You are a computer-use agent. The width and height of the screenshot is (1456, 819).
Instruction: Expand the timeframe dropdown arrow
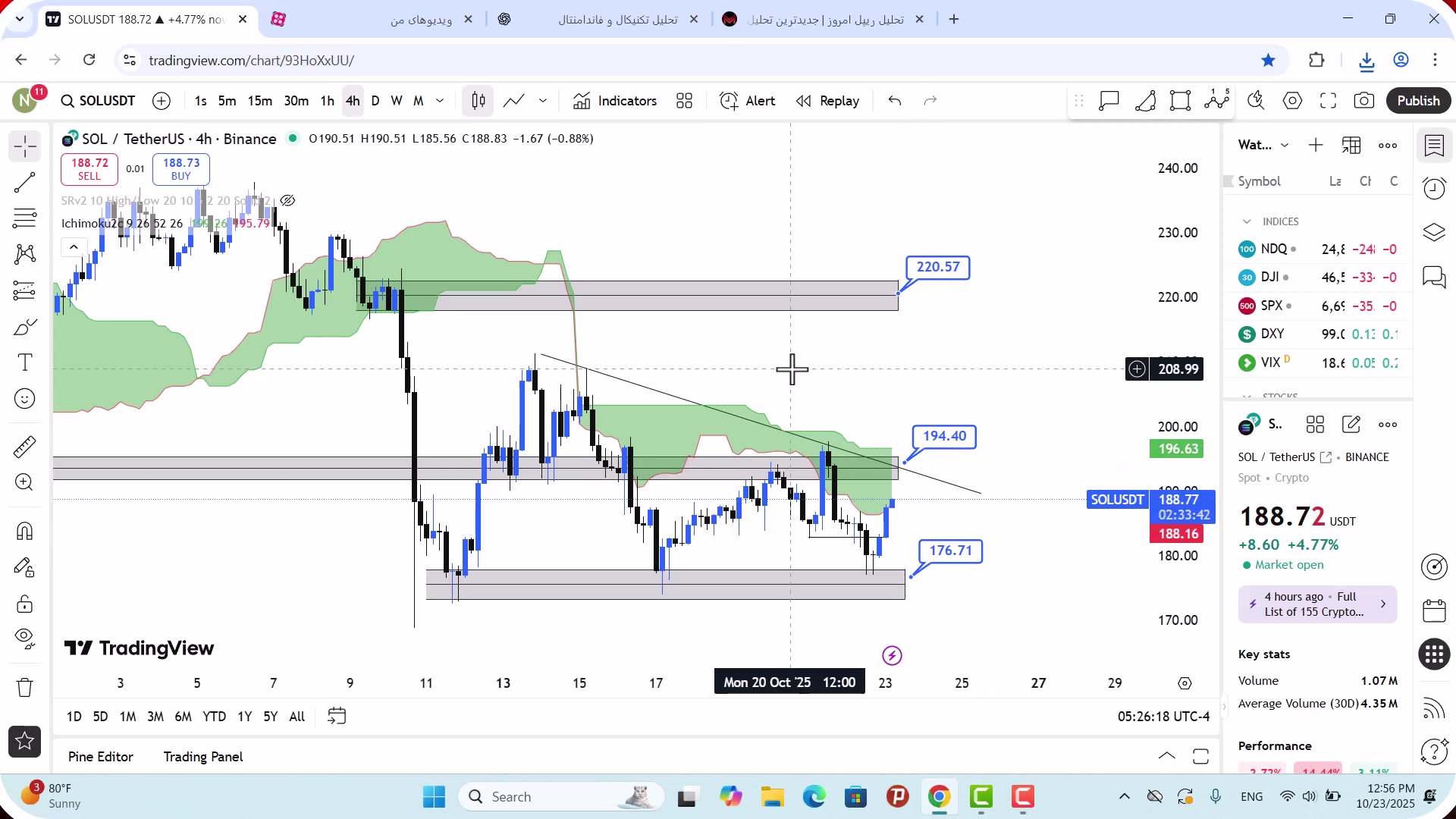(x=440, y=101)
